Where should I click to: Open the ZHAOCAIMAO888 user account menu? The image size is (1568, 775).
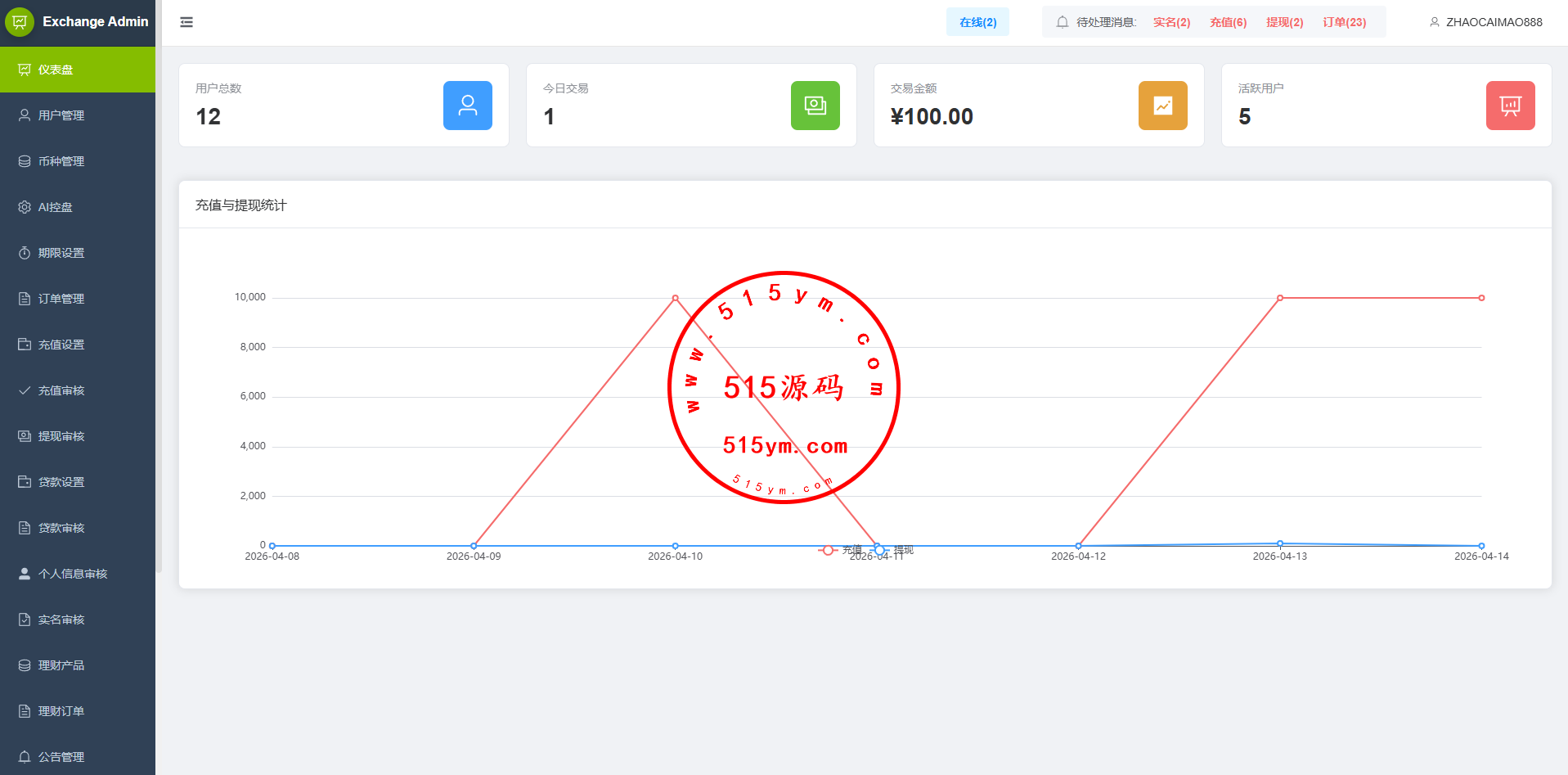[1486, 22]
